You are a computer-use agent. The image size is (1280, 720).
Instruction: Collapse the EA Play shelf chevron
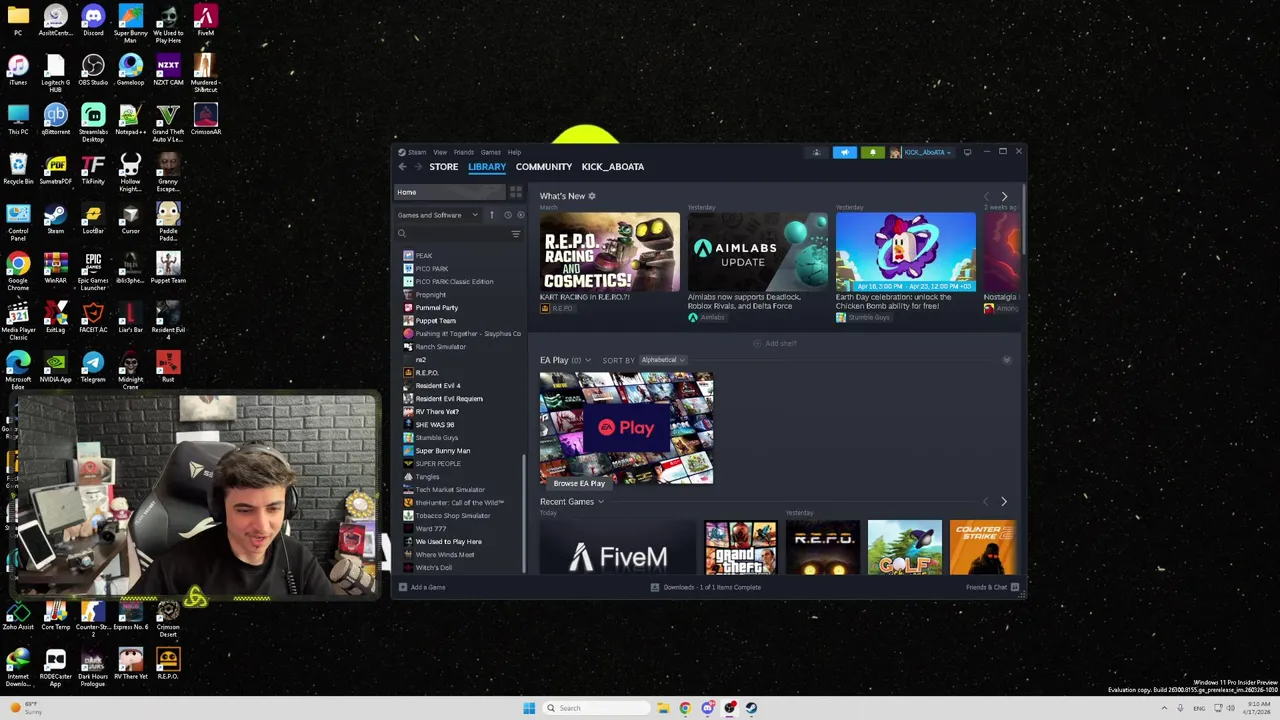coord(1007,360)
